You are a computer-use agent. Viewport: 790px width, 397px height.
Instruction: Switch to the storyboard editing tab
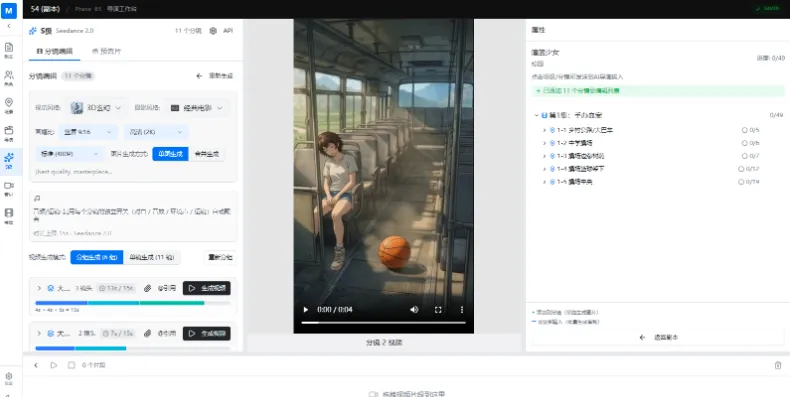click(54, 51)
